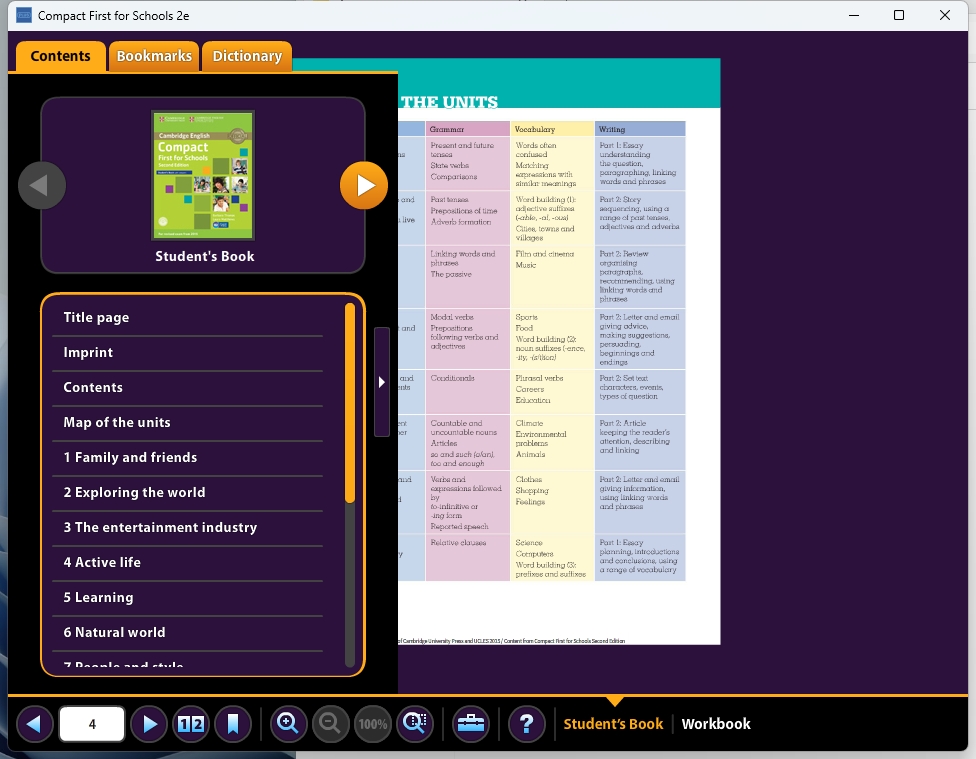This screenshot has height=759, width=976.
Task: Open unit 2 Exploring the world
Action: pos(187,493)
